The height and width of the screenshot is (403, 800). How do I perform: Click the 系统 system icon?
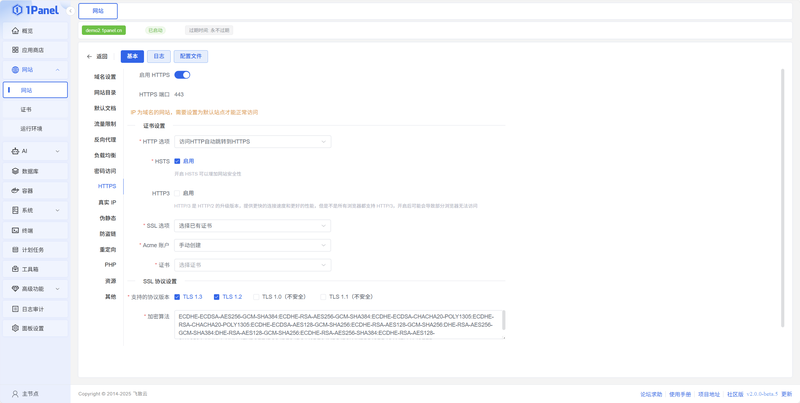pos(15,210)
